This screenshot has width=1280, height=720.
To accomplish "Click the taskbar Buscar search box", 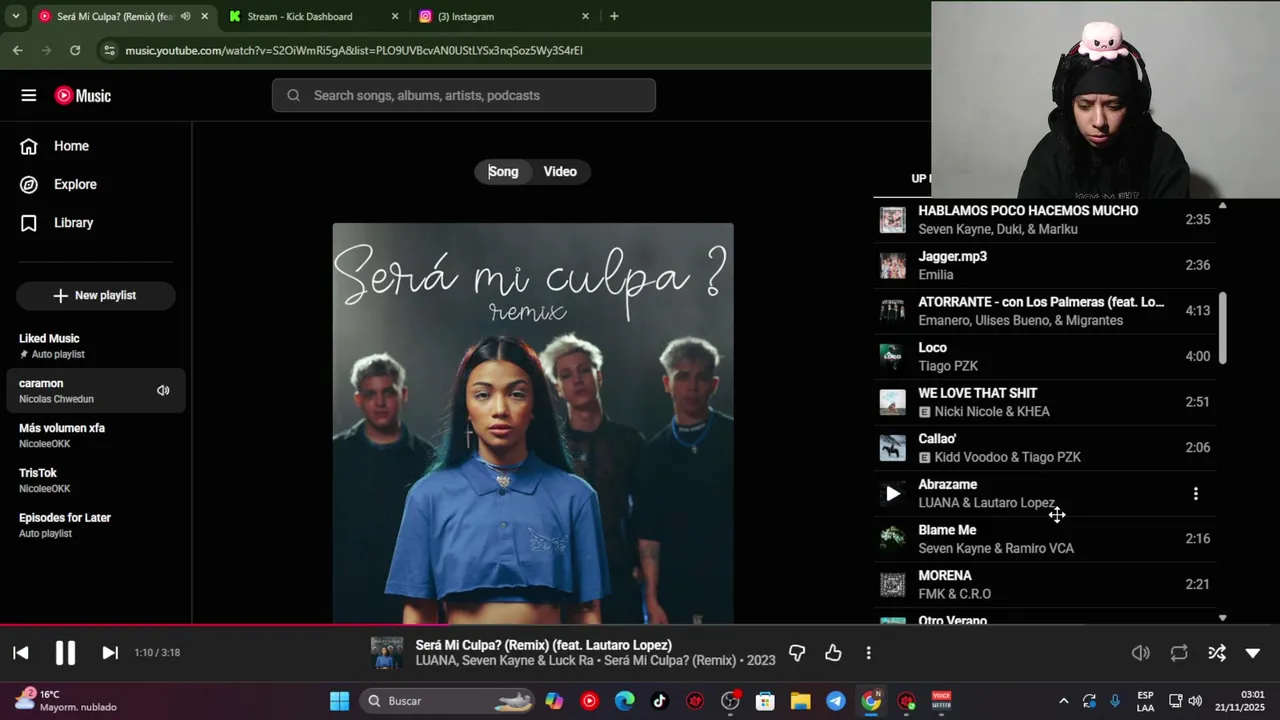I will [x=447, y=701].
